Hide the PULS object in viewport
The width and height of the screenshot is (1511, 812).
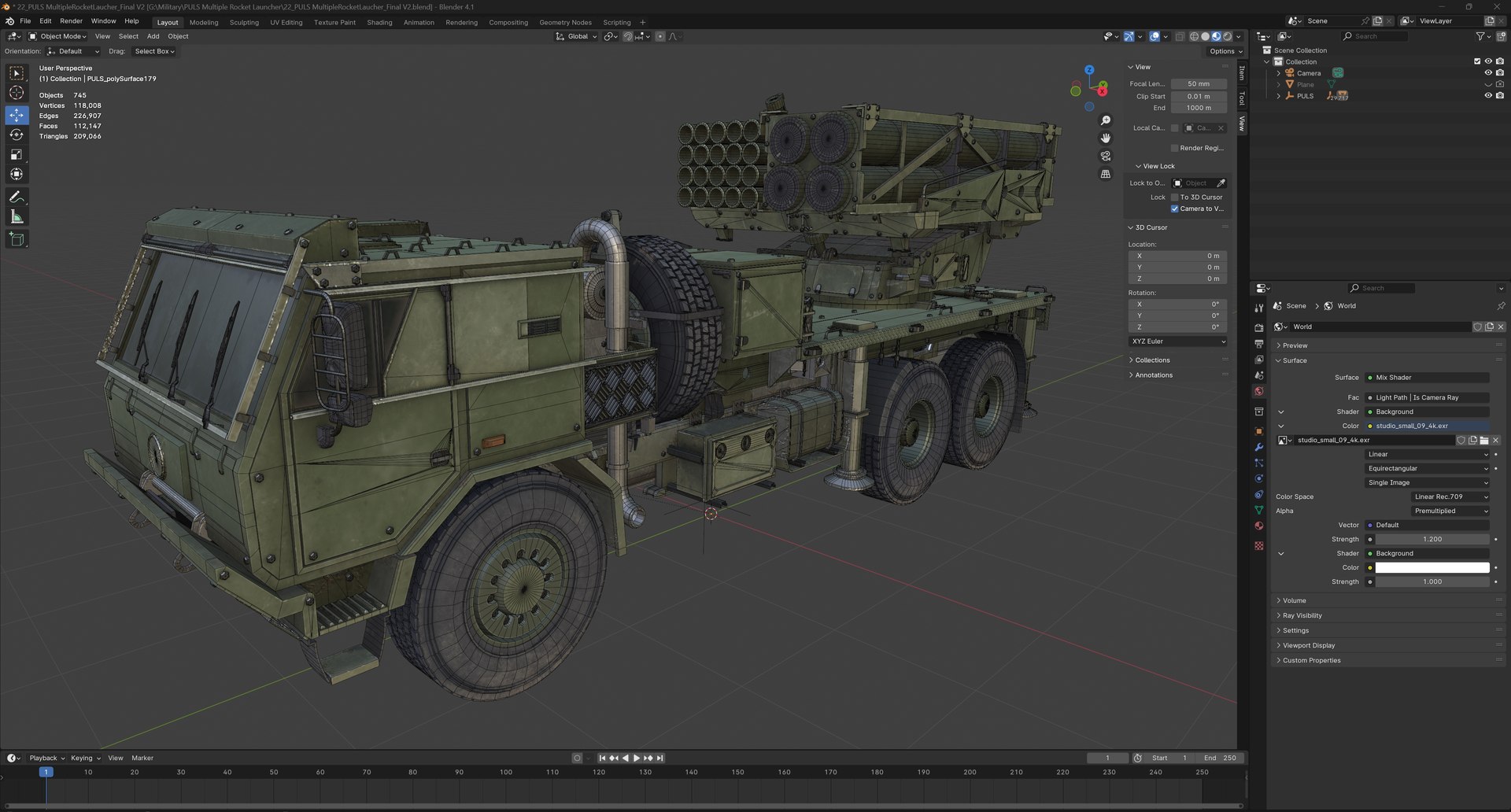pos(1488,96)
